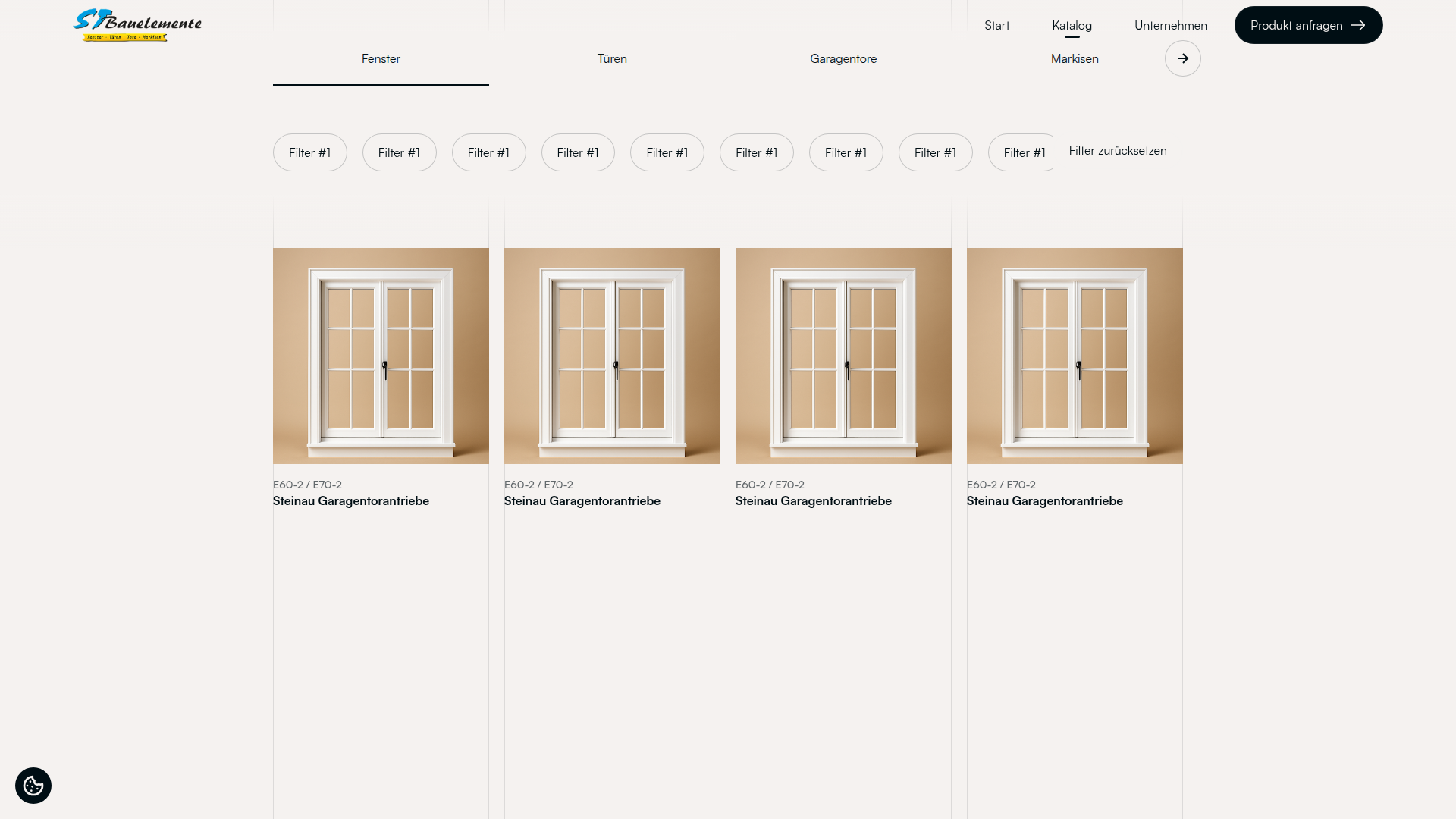
Task: Click the arrow inside the Produkt anfragen button
Action: pyautogui.click(x=1357, y=25)
